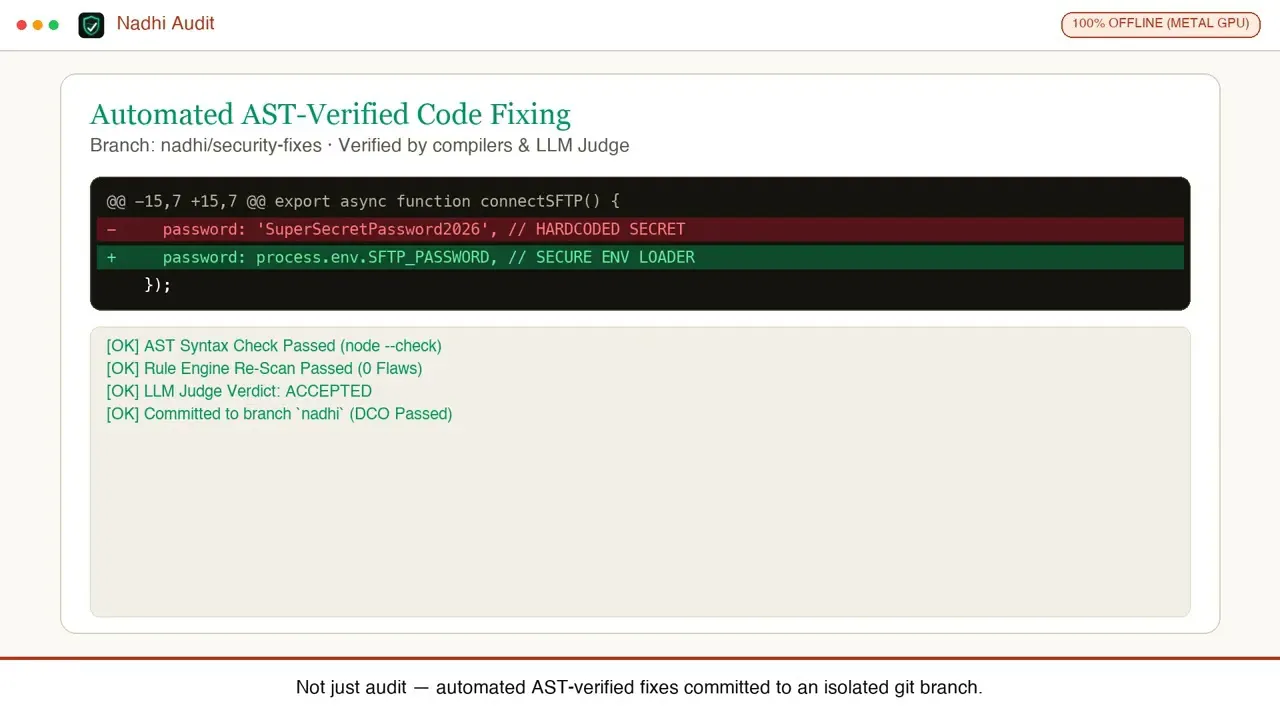Click the diff hunk header for connectSFTP()
This screenshot has height=720, width=1280.
(364, 201)
